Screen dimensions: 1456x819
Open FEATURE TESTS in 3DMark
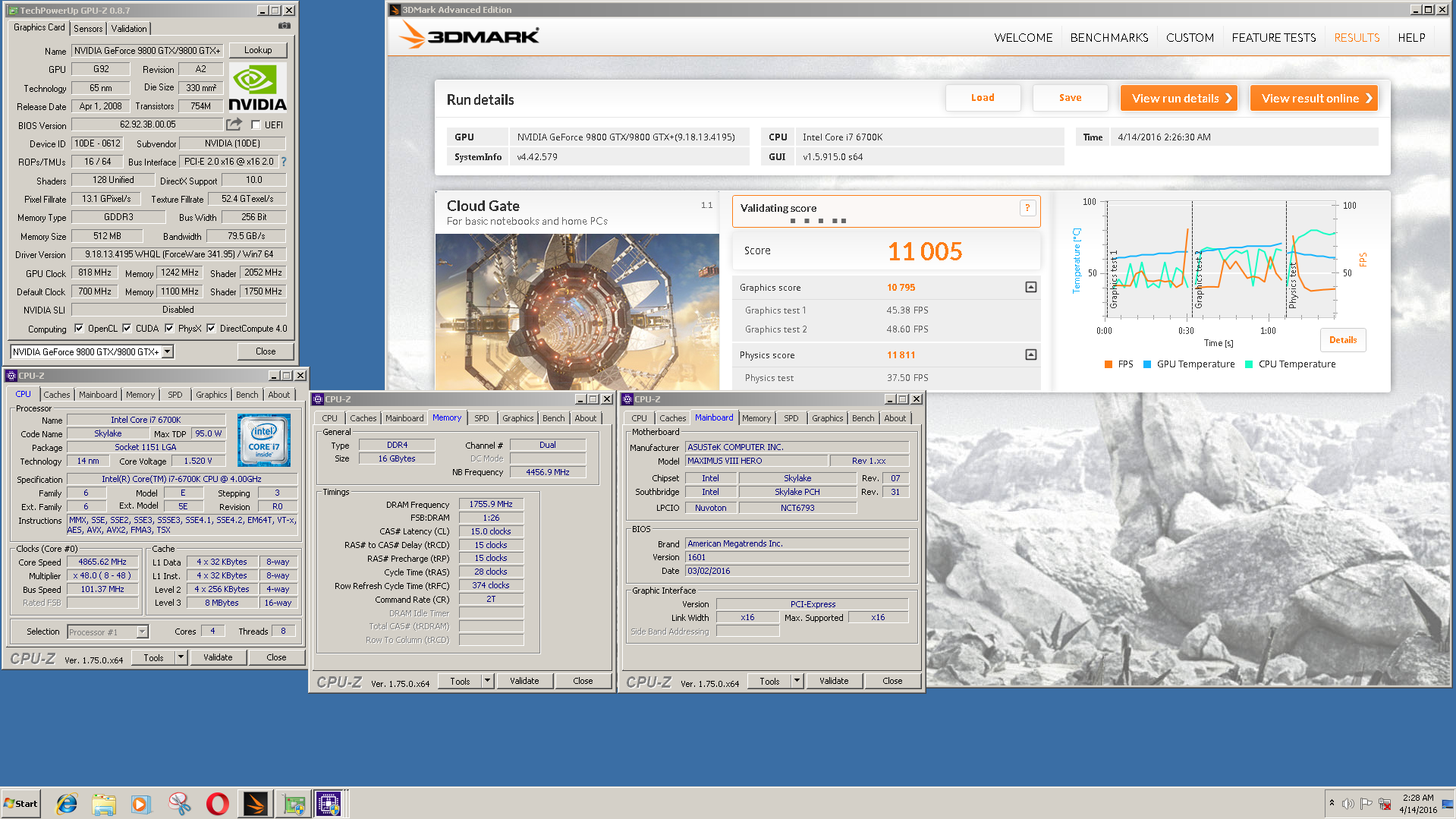(x=1273, y=37)
